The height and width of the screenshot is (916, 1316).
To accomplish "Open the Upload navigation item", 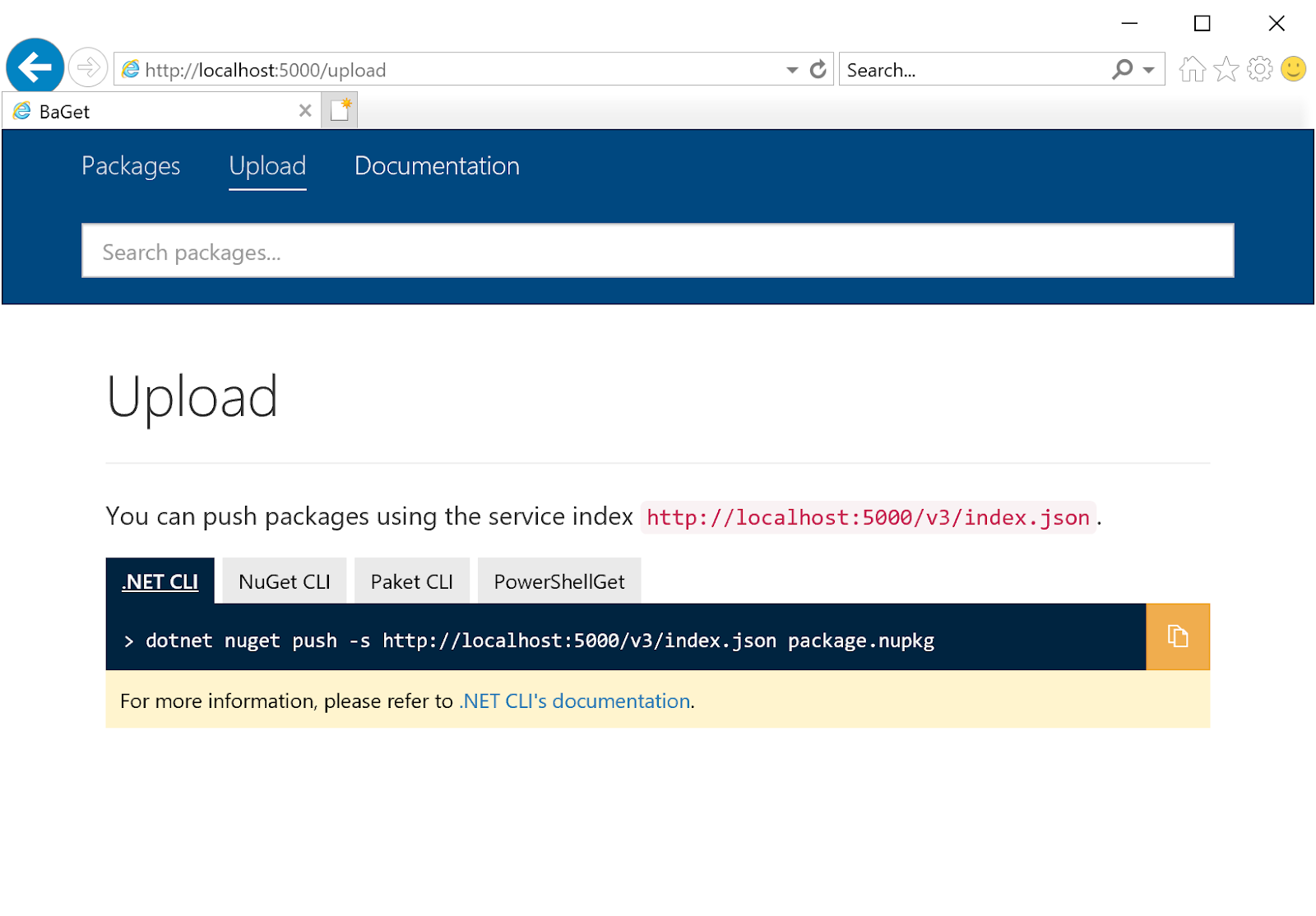I will pyautogui.click(x=267, y=166).
